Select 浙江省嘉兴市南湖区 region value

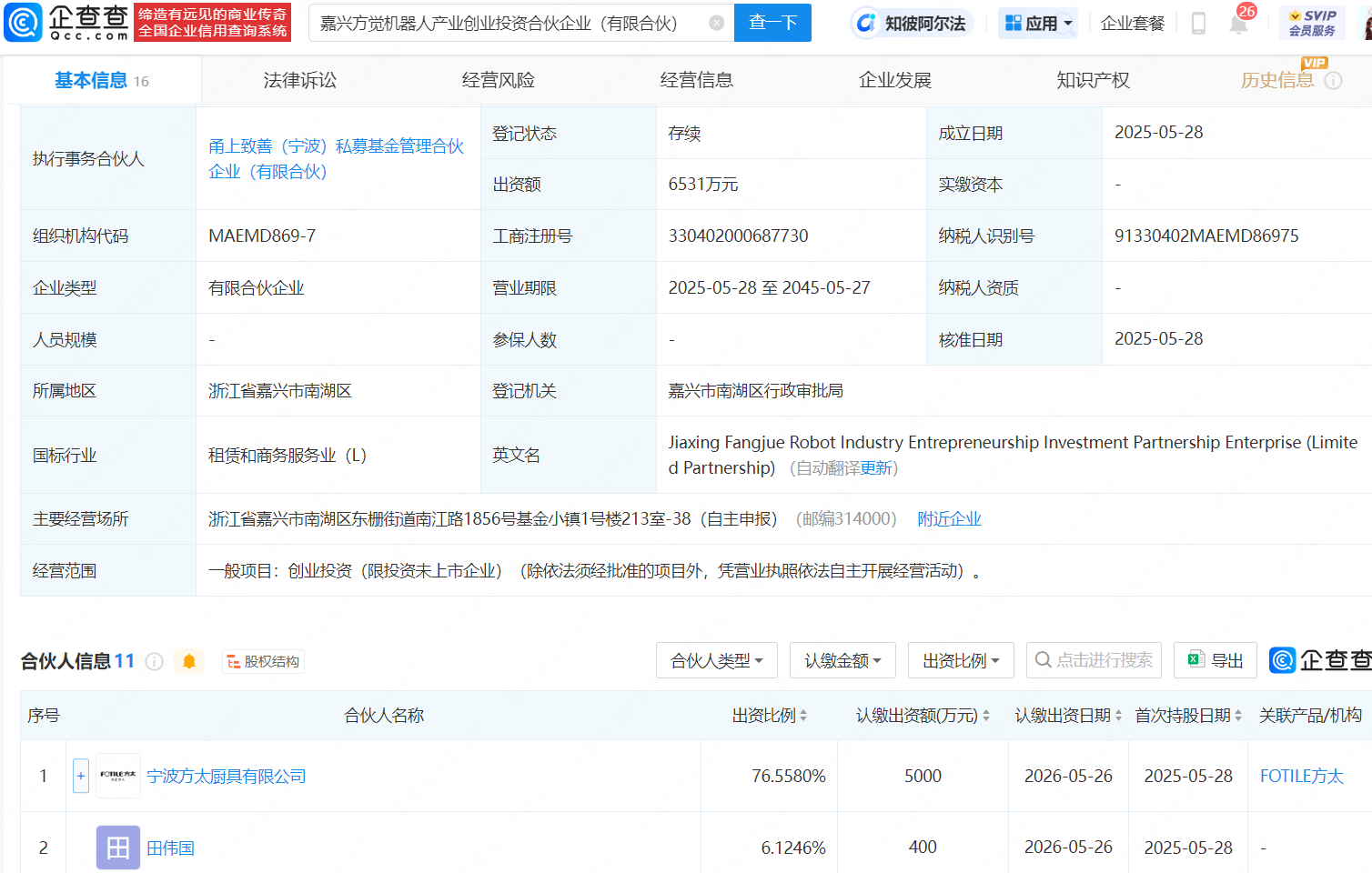click(x=280, y=390)
